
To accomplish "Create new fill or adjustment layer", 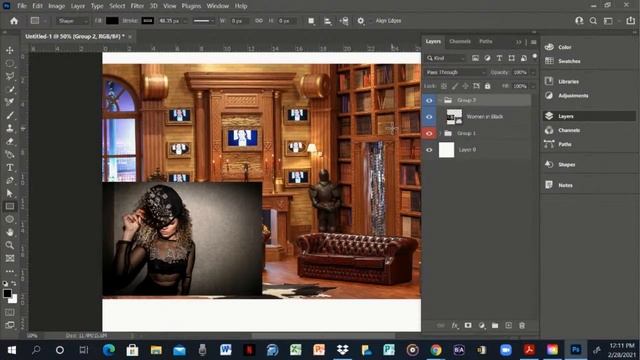I will [482, 325].
